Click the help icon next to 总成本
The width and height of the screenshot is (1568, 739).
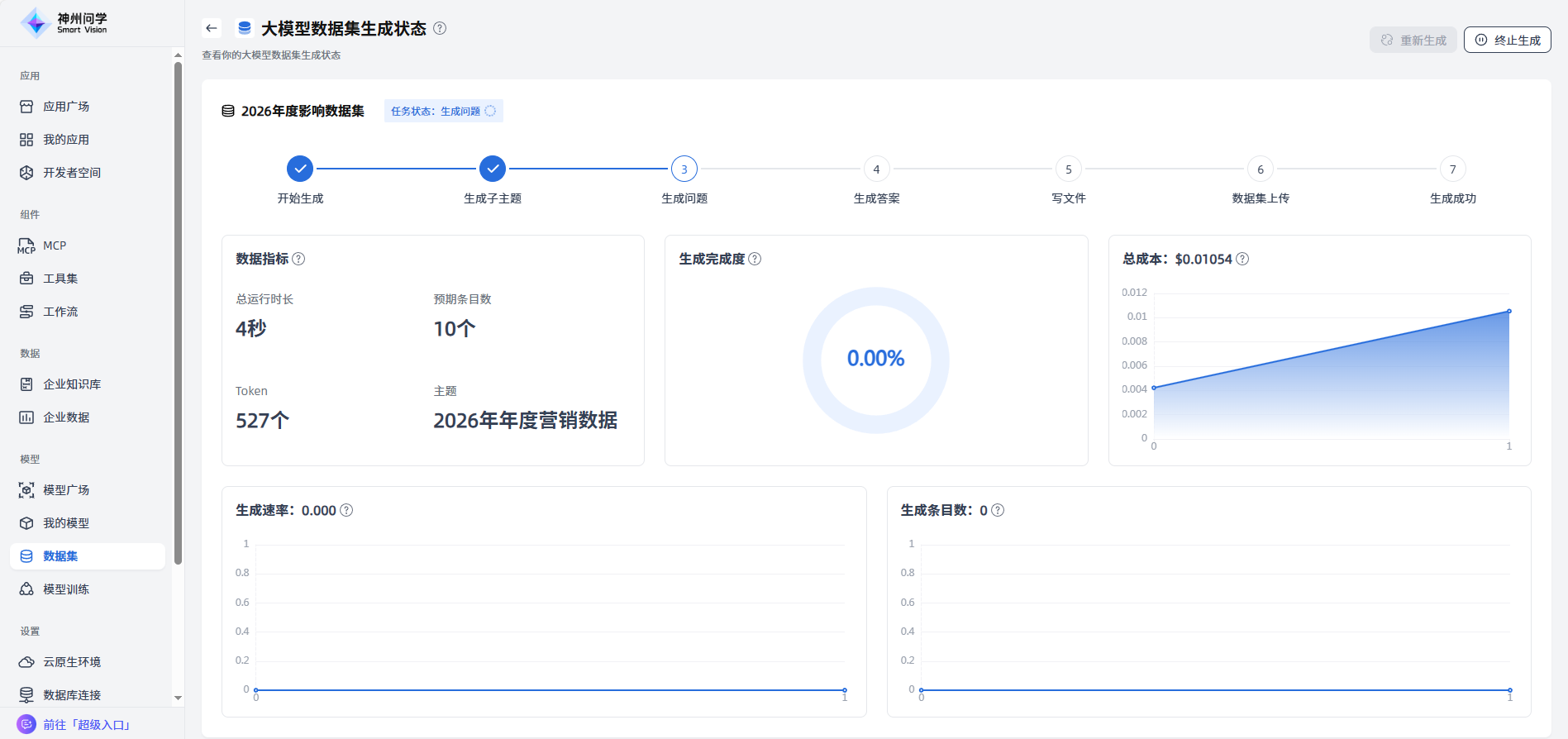(x=1242, y=259)
